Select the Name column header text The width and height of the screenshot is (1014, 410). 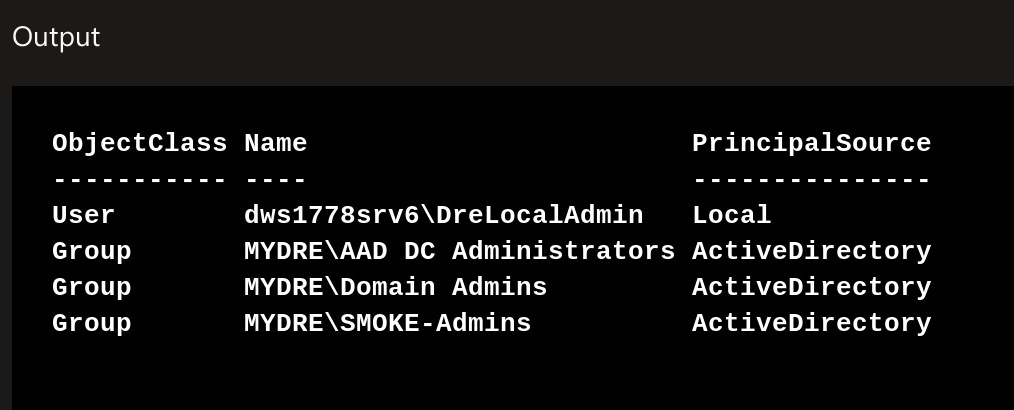pyautogui.click(x=275, y=144)
